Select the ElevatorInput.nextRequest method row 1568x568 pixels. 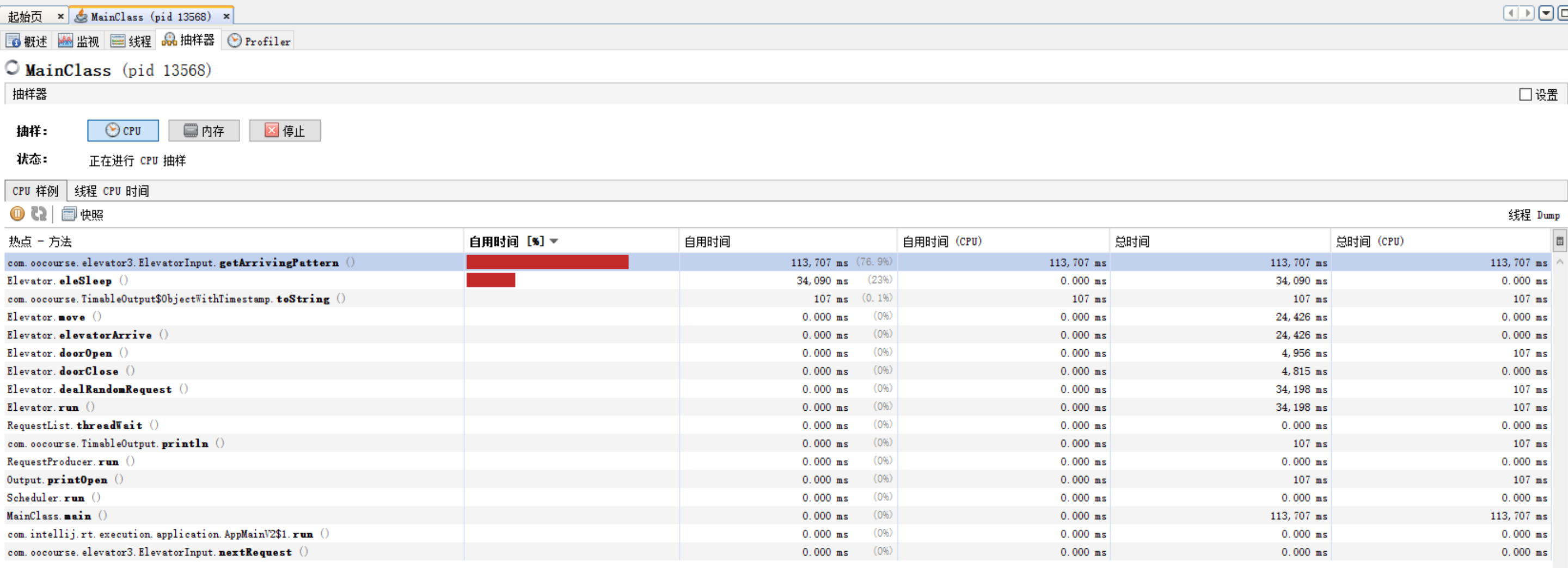pyautogui.click(x=778, y=552)
